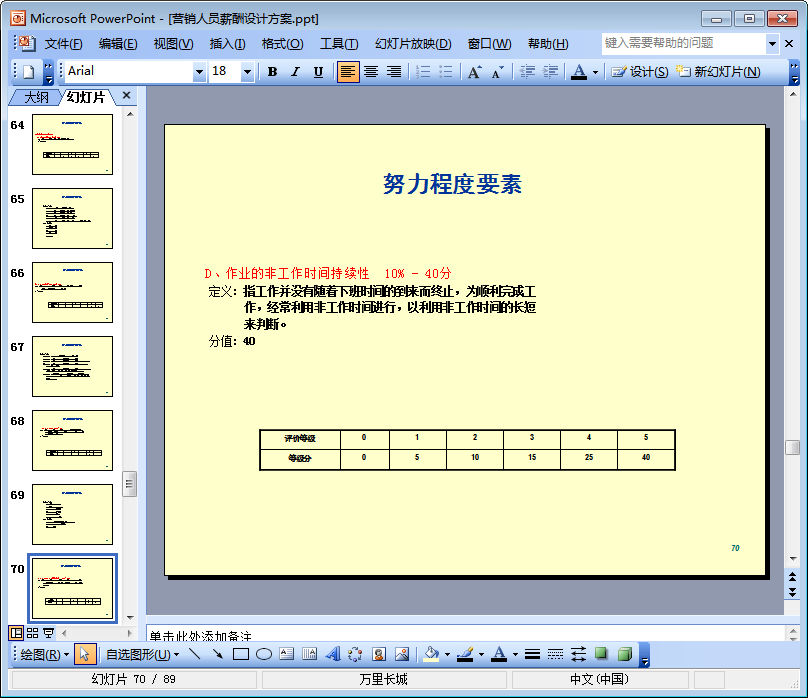Click Decrease Font Size icon
808x698 pixels.
[x=498, y=72]
